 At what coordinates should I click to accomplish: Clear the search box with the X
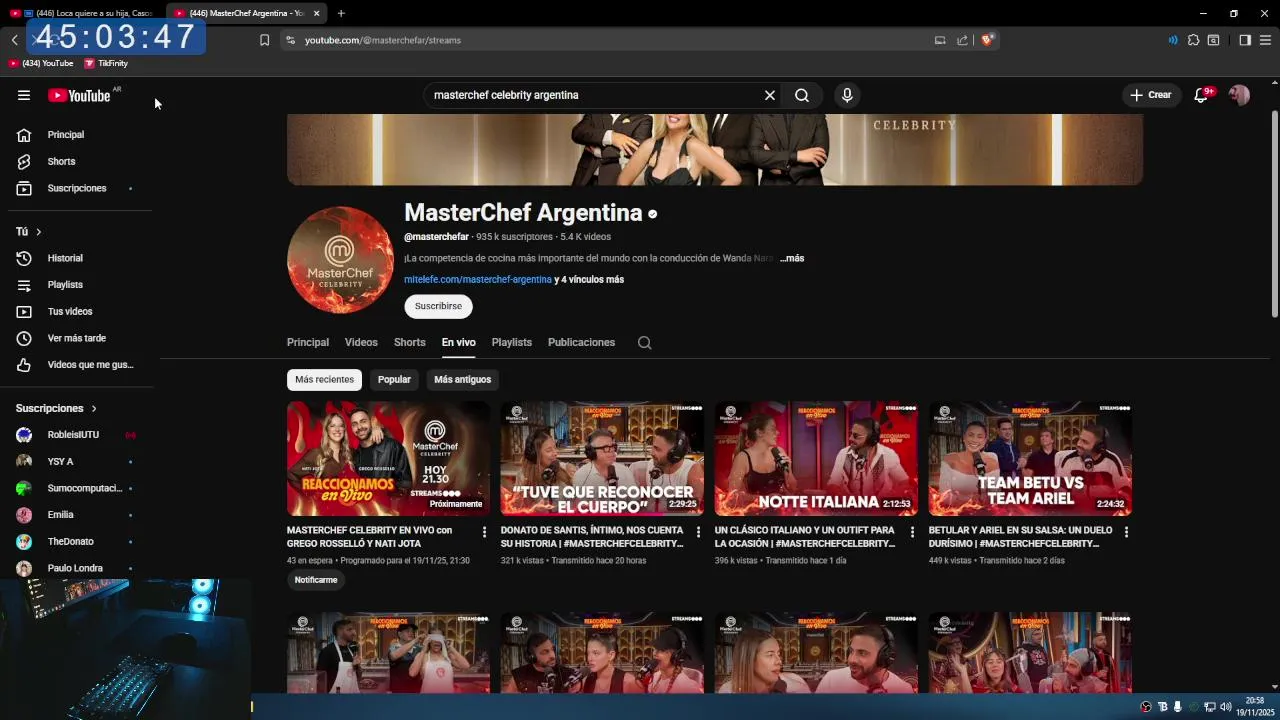click(x=770, y=95)
